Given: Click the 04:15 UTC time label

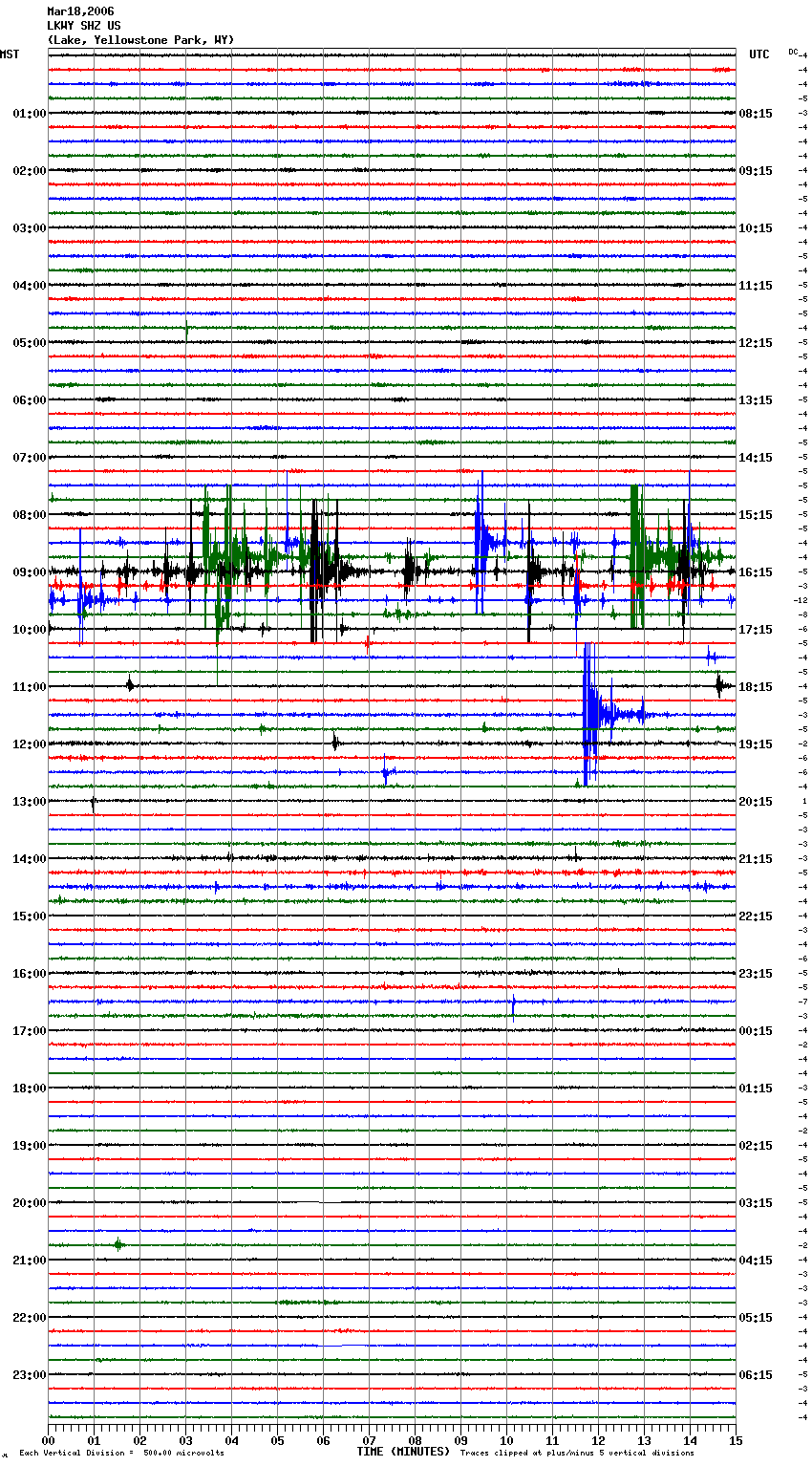Looking at the screenshot, I should [756, 1261].
